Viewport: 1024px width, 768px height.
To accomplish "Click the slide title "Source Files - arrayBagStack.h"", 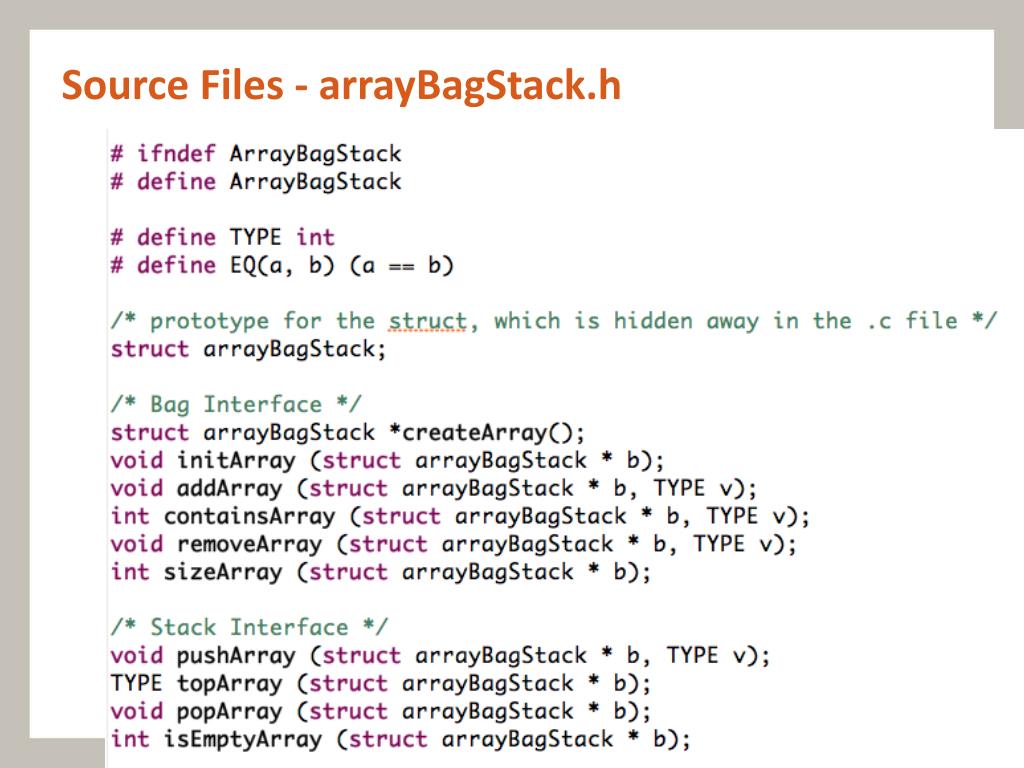I will 341,86.
